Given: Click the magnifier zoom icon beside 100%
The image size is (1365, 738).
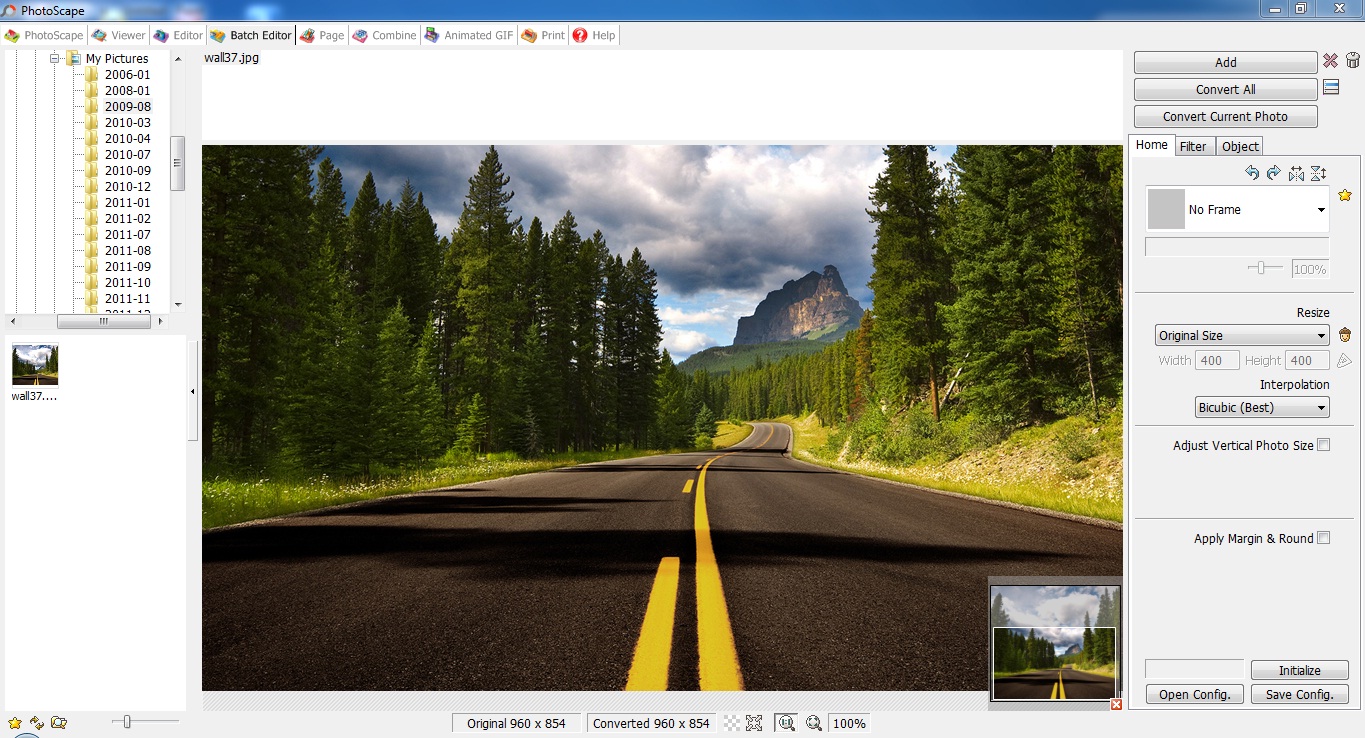Looking at the screenshot, I should click(x=814, y=723).
